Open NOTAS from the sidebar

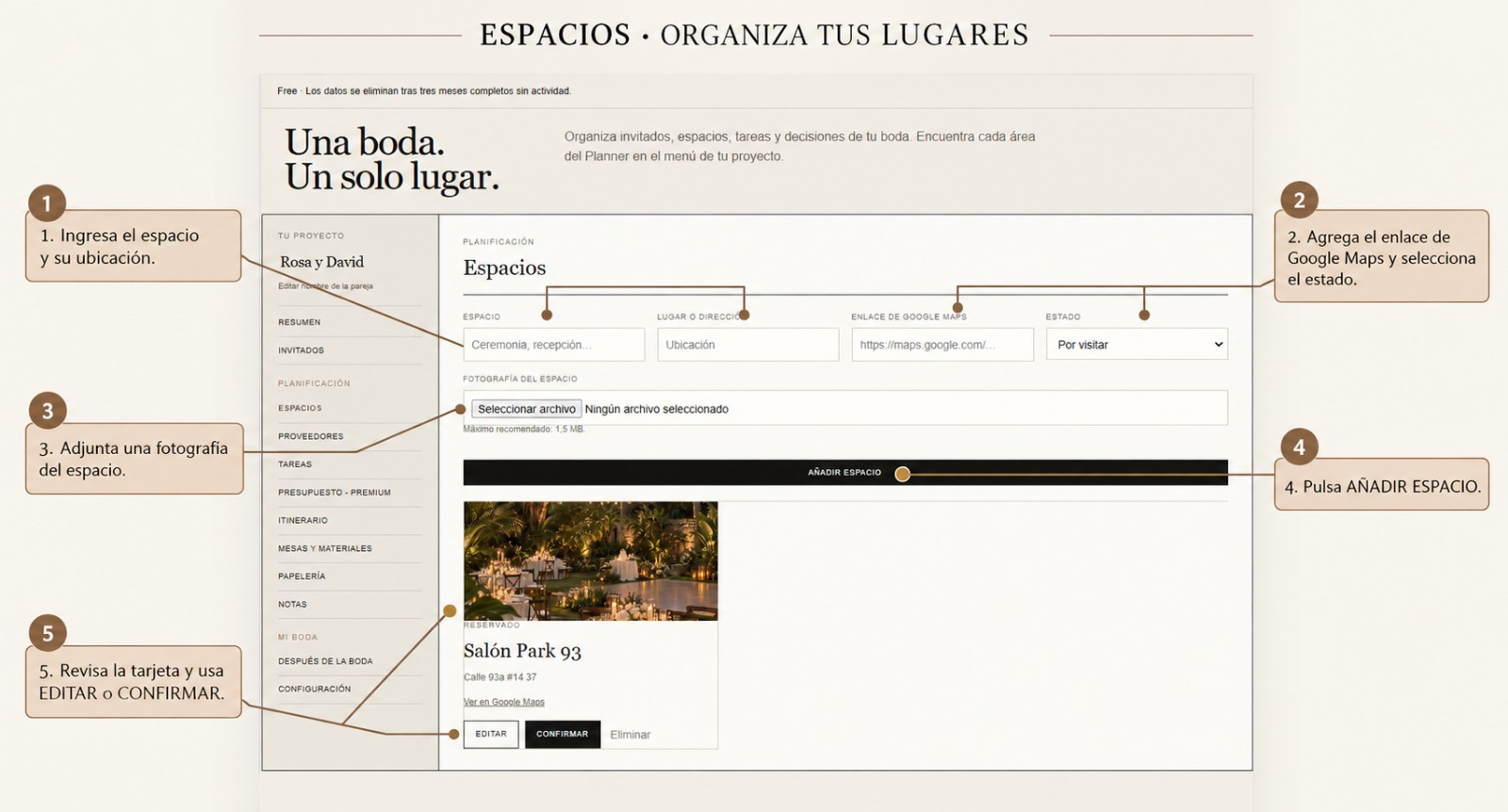point(292,605)
